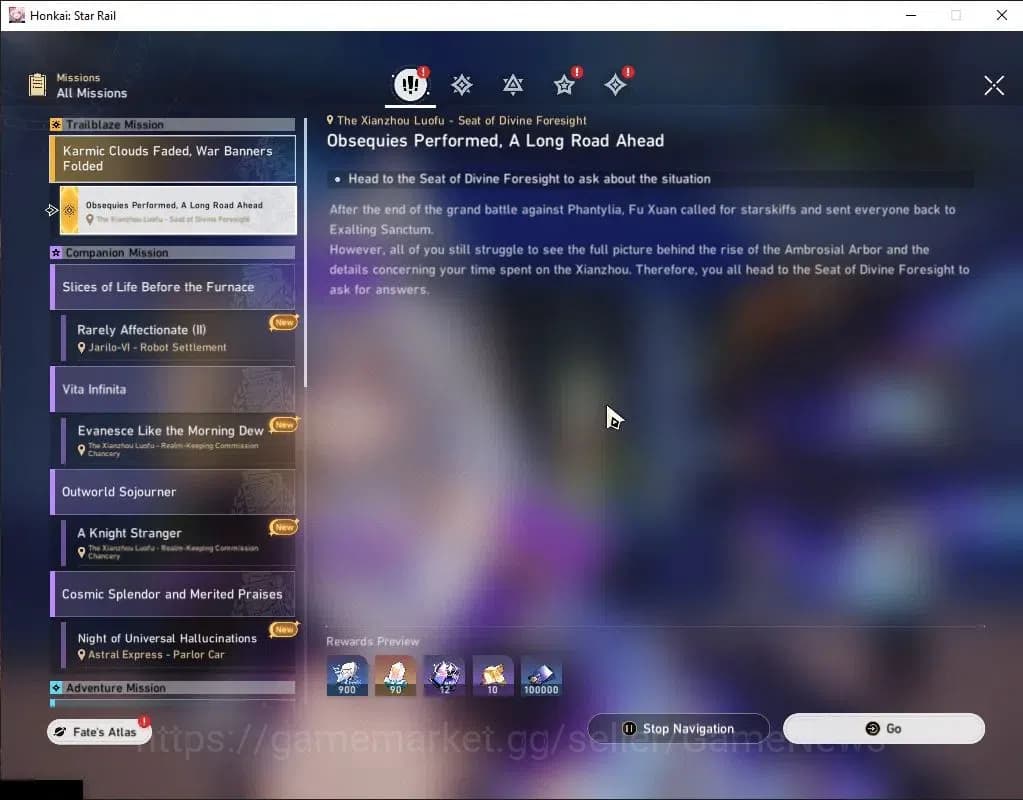Collapse the Vita Infinita mission group

coord(172,389)
